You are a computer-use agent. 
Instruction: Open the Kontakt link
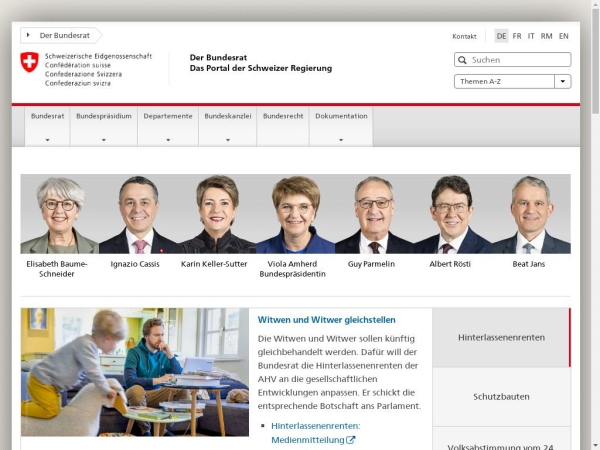pyautogui.click(x=464, y=36)
